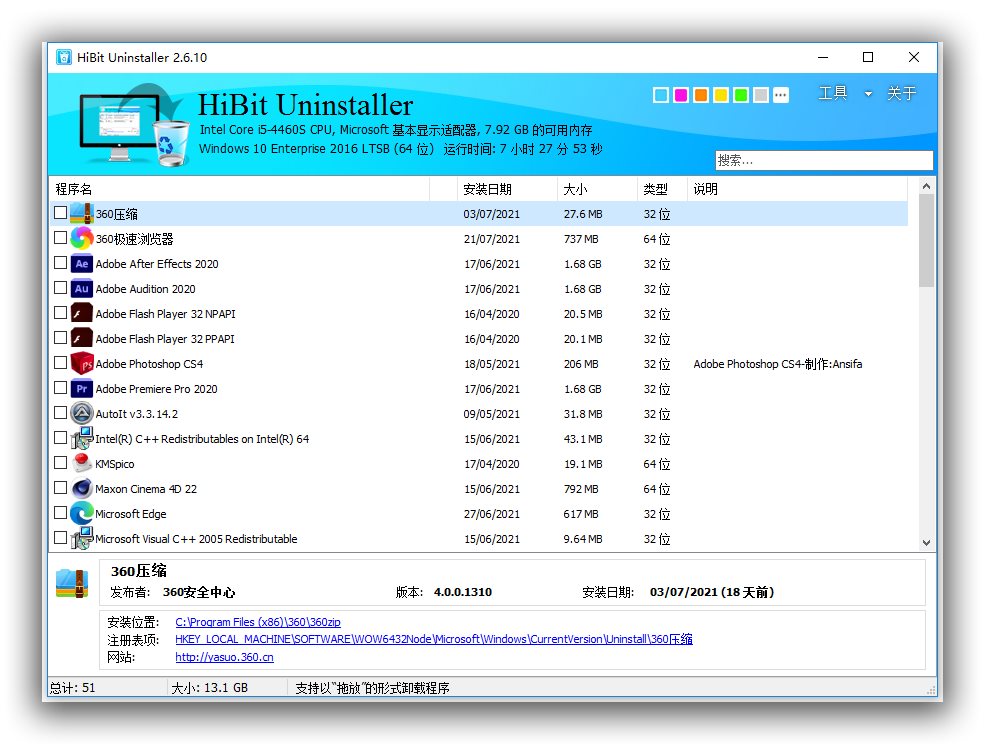Click the KMSpico red button icon

pyautogui.click(x=82, y=464)
